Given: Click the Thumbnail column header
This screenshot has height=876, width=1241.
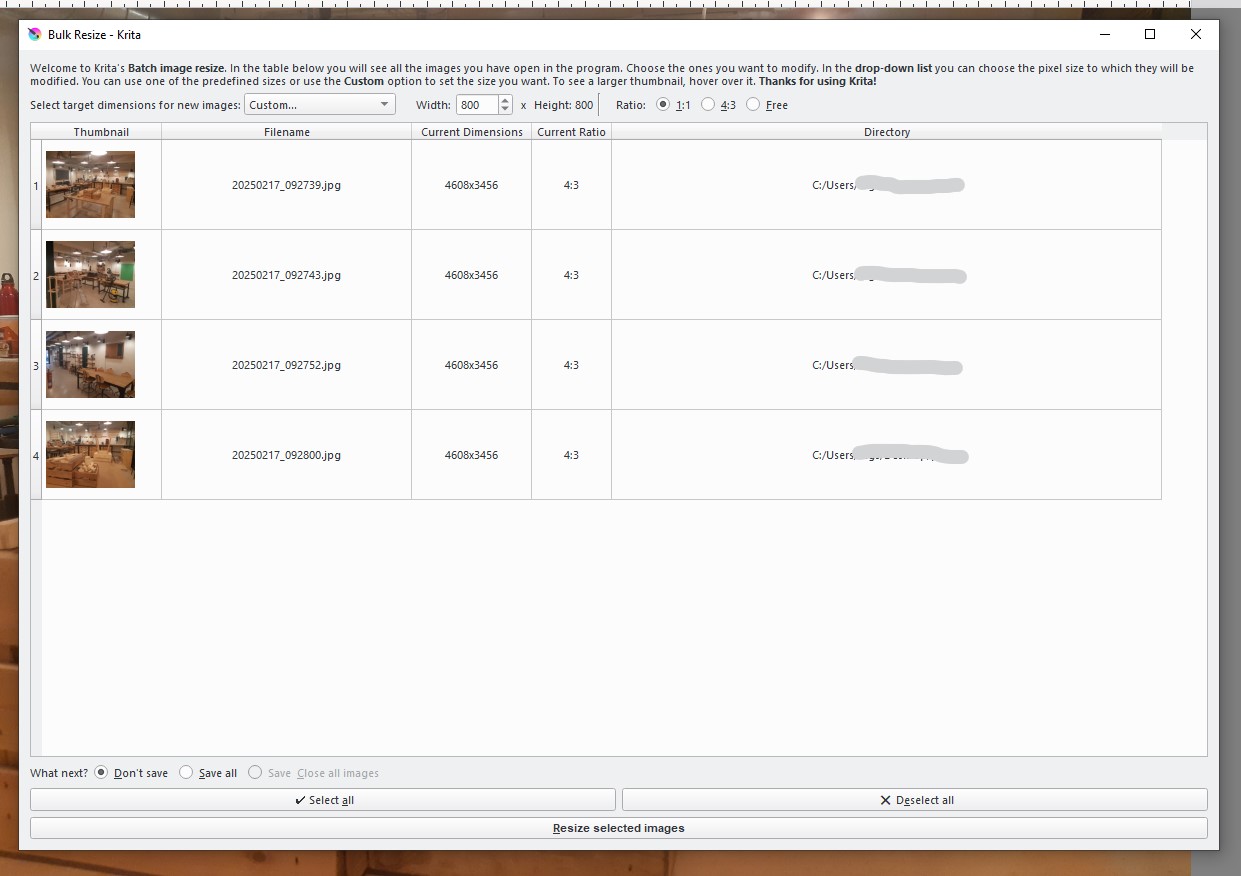Looking at the screenshot, I should [x=101, y=131].
